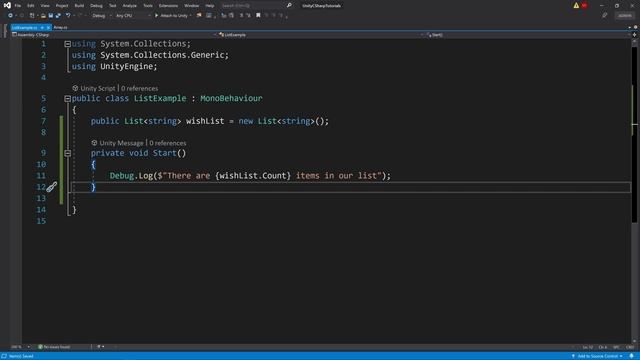Click the Undo toolbar icon
The height and width of the screenshot is (360, 640).
[68, 16]
